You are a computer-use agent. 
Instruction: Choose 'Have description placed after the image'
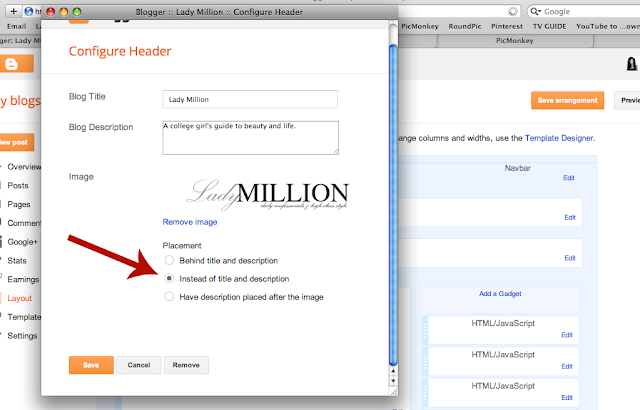tap(169, 297)
